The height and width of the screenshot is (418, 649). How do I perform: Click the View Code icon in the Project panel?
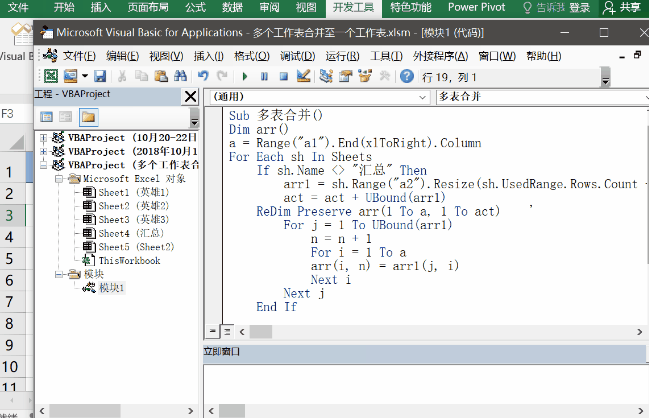click(46, 117)
